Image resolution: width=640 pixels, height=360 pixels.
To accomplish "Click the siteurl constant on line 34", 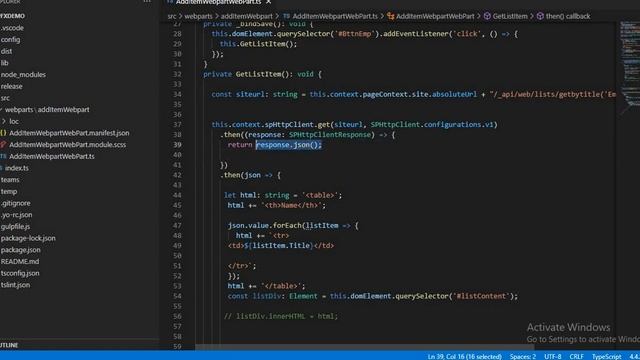I will (250, 94).
